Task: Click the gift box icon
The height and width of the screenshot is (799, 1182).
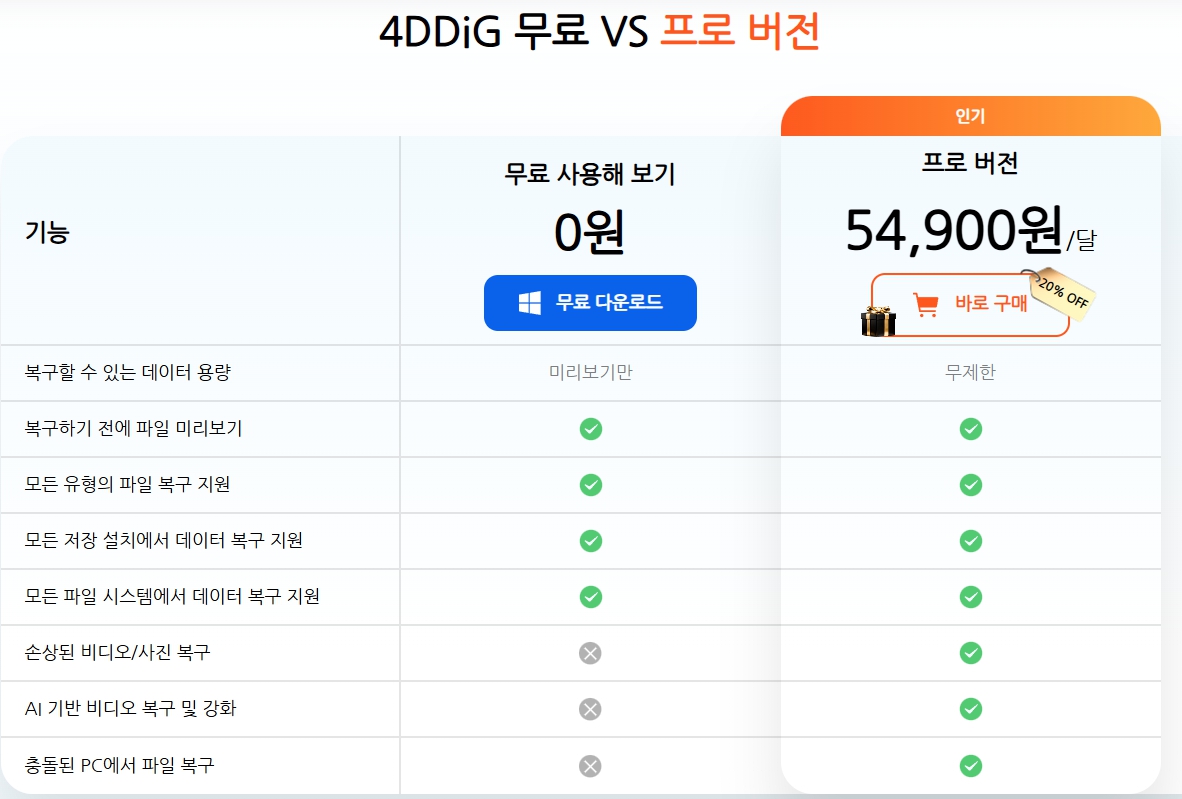Action: click(878, 322)
